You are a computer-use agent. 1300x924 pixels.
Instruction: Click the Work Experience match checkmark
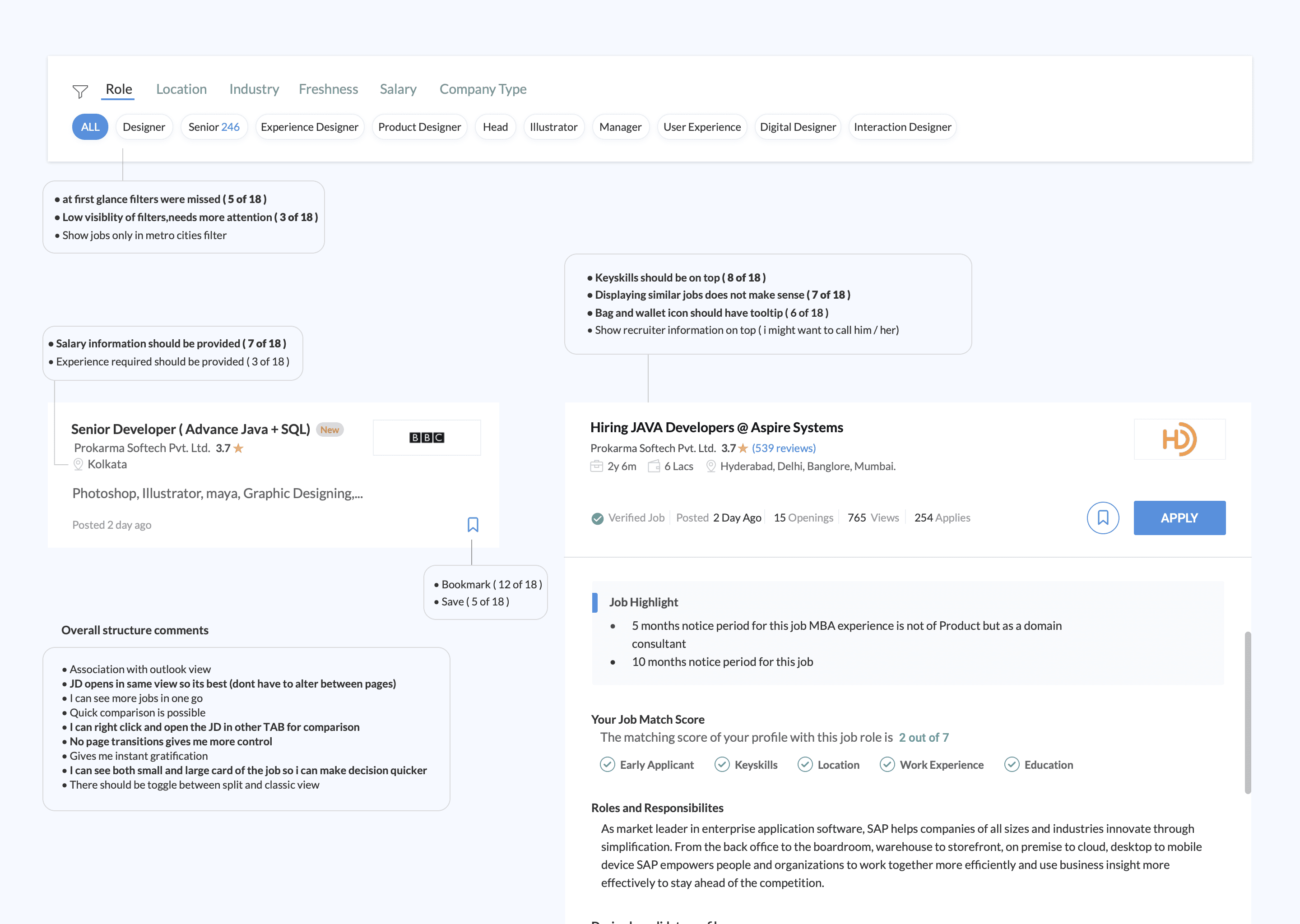tap(887, 764)
